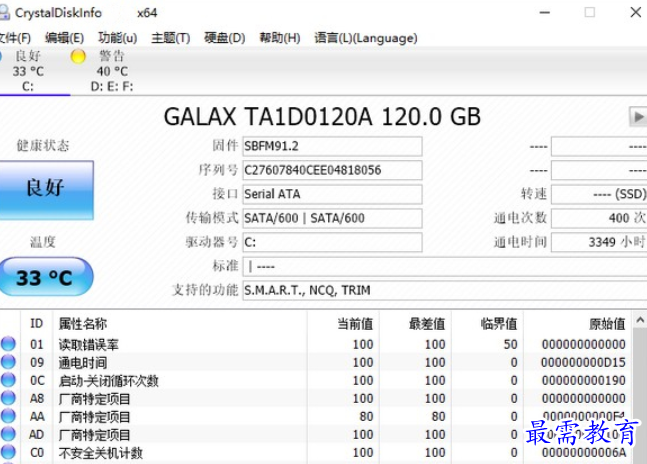Image resolution: width=647 pixels, height=464 pixels.
Task: Click the 属性名称 column header
Action: (179, 324)
